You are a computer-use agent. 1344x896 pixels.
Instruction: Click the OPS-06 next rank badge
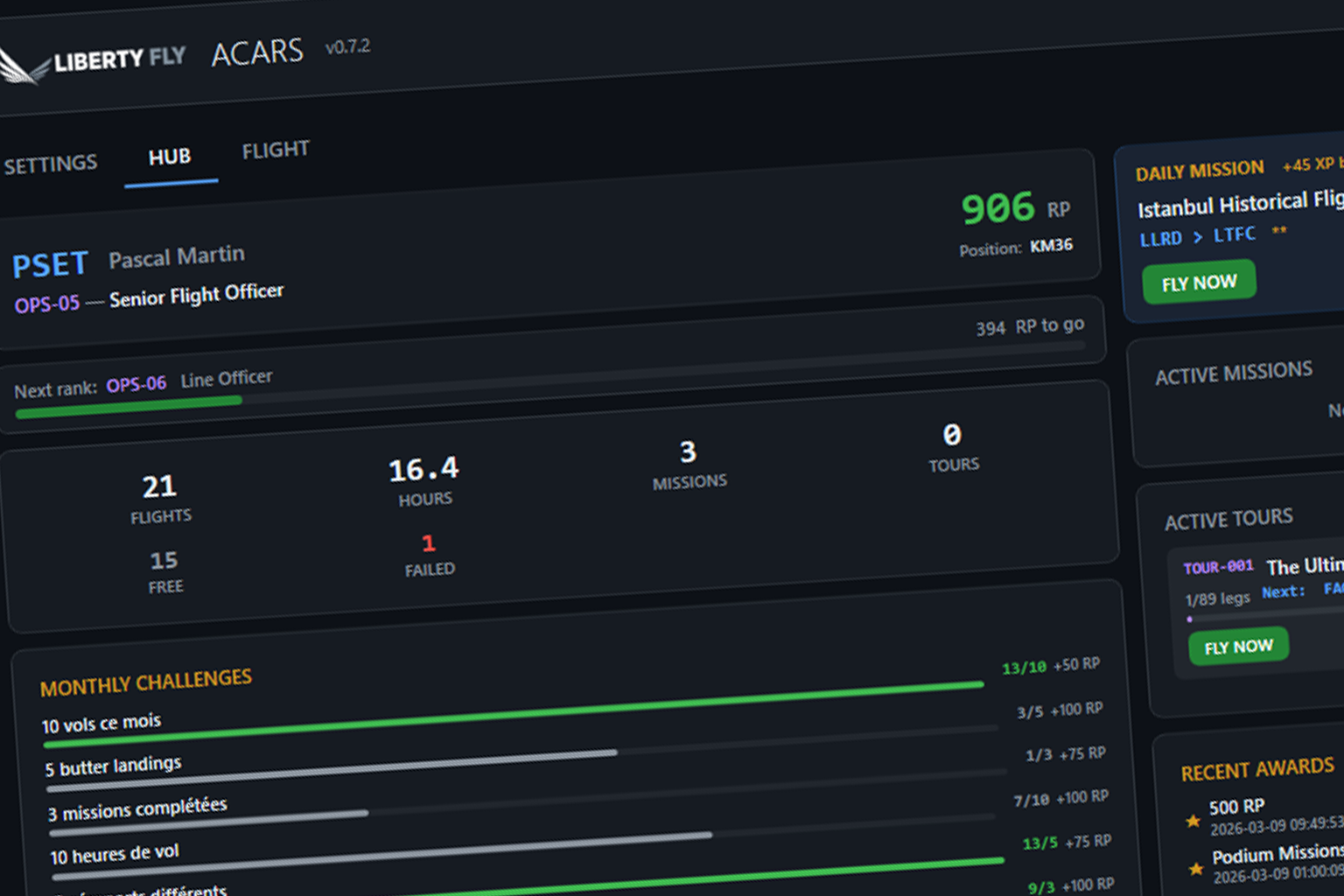pyautogui.click(x=136, y=384)
